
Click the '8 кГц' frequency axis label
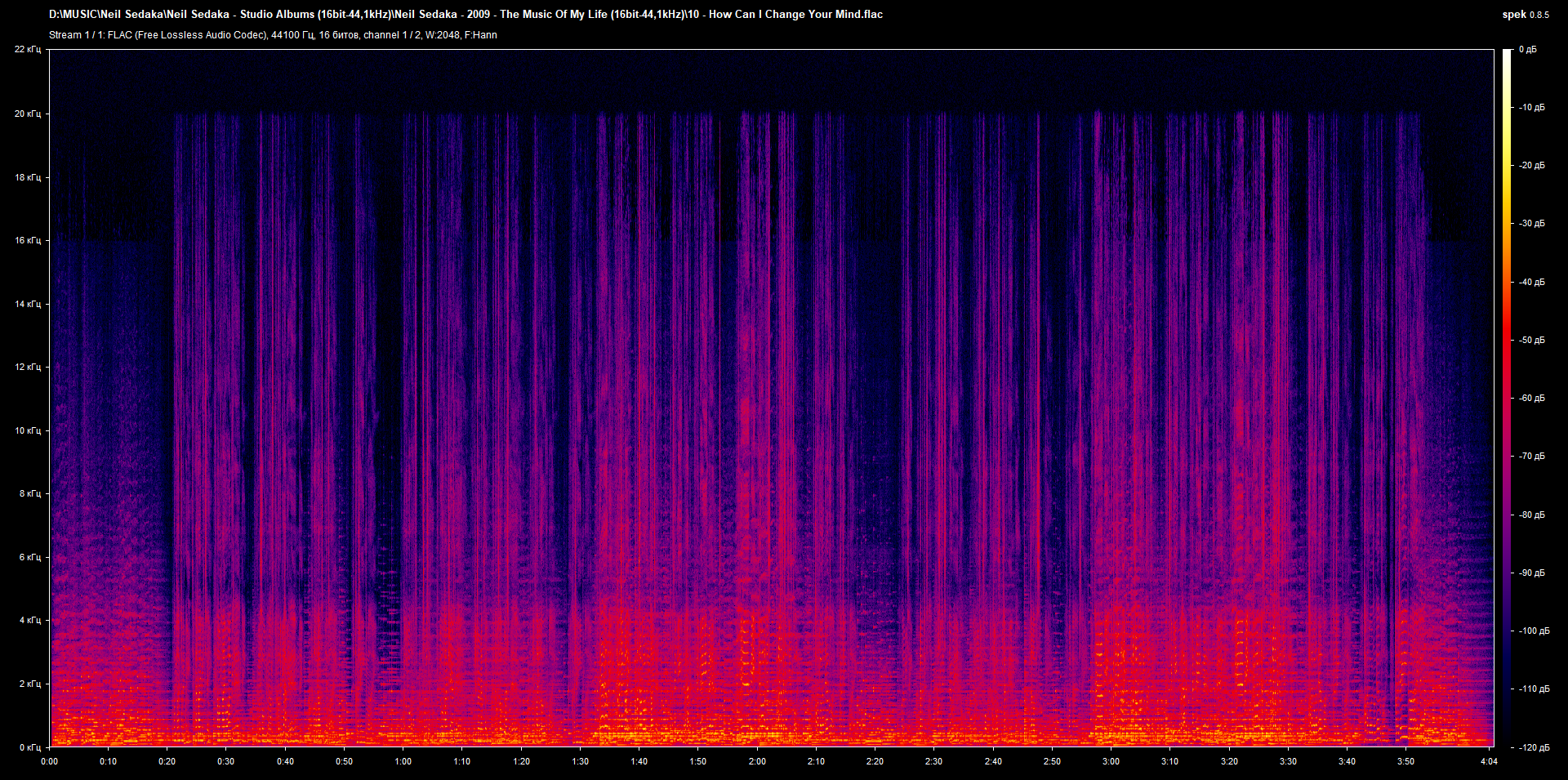(x=30, y=493)
